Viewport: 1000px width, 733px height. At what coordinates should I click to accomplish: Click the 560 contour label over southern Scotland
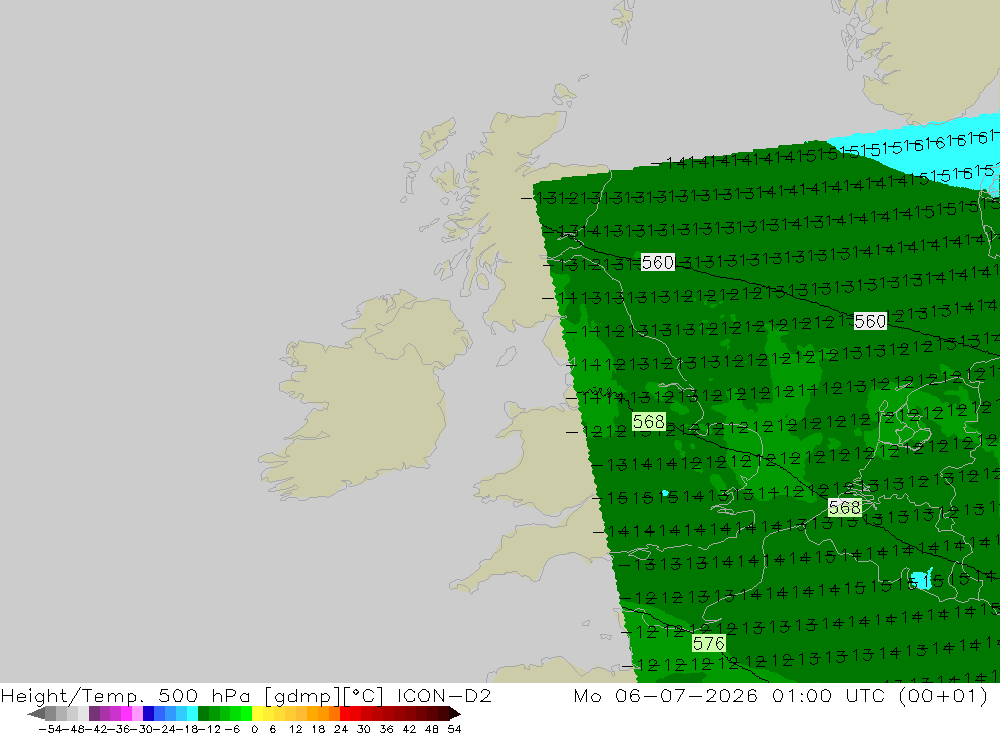click(x=658, y=262)
